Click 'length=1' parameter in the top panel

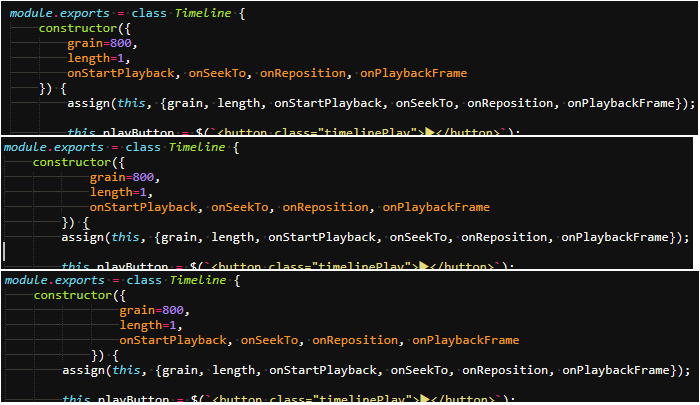click(x=97, y=58)
